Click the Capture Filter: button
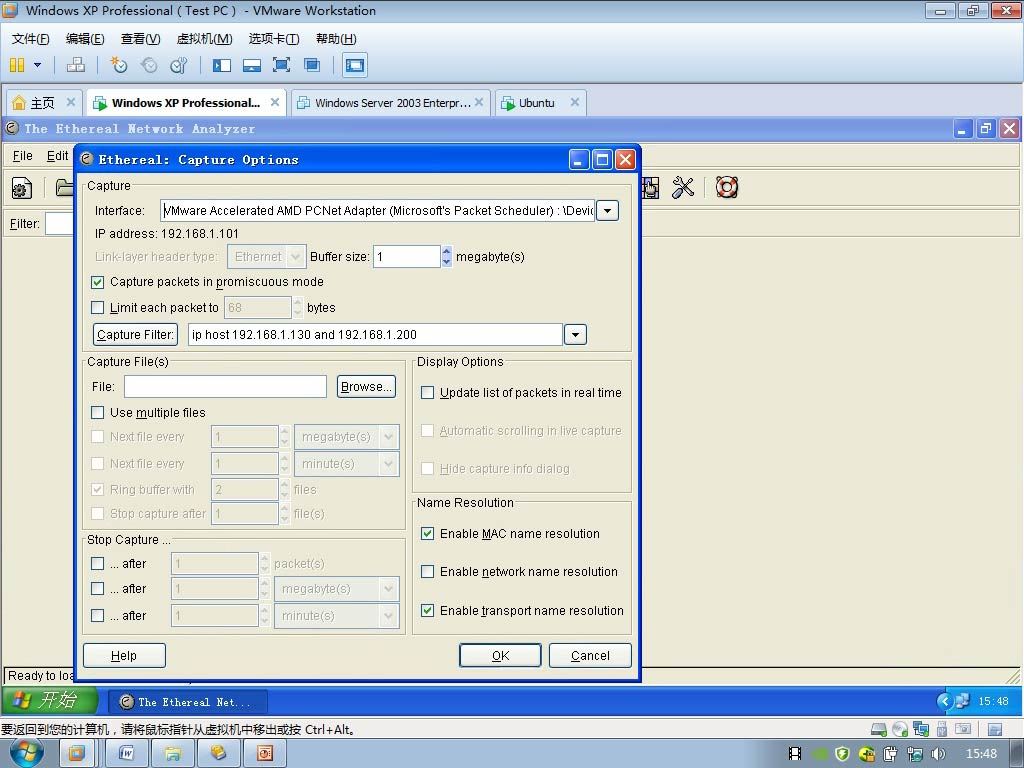1024x768 pixels. point(135,334)
